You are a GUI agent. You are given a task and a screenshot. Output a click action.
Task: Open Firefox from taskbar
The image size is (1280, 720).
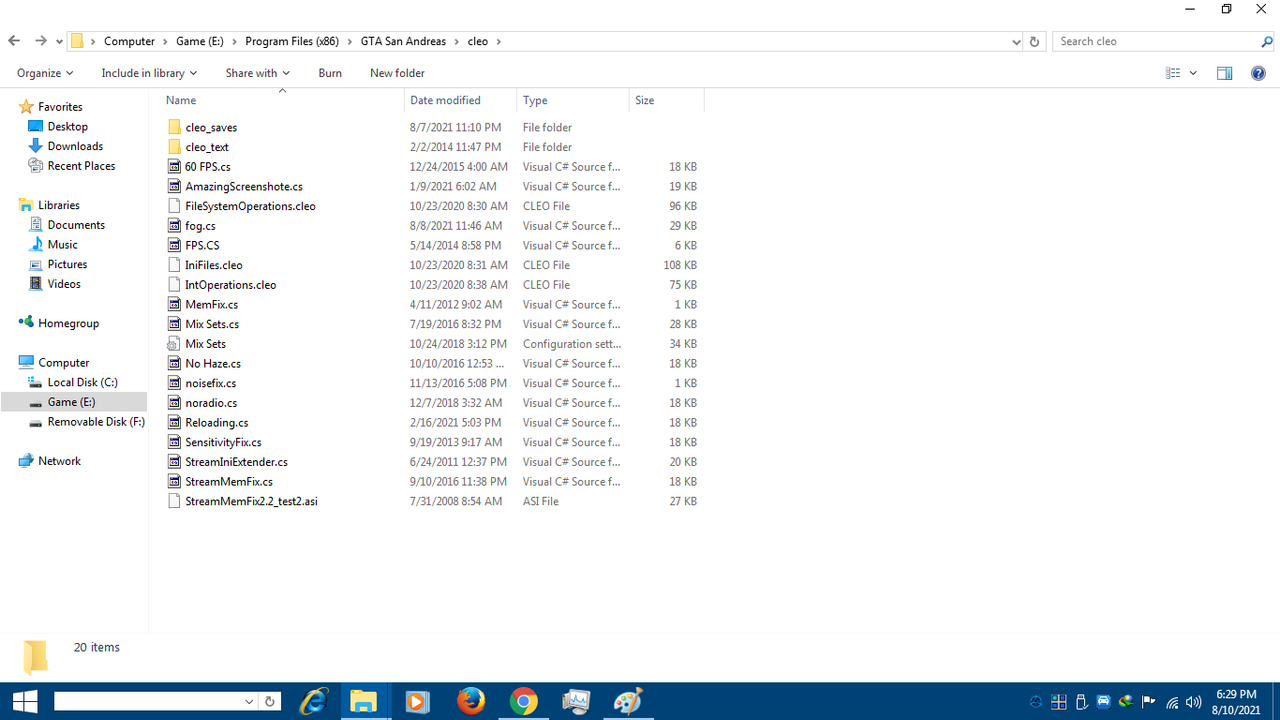(x=470, y=701)
